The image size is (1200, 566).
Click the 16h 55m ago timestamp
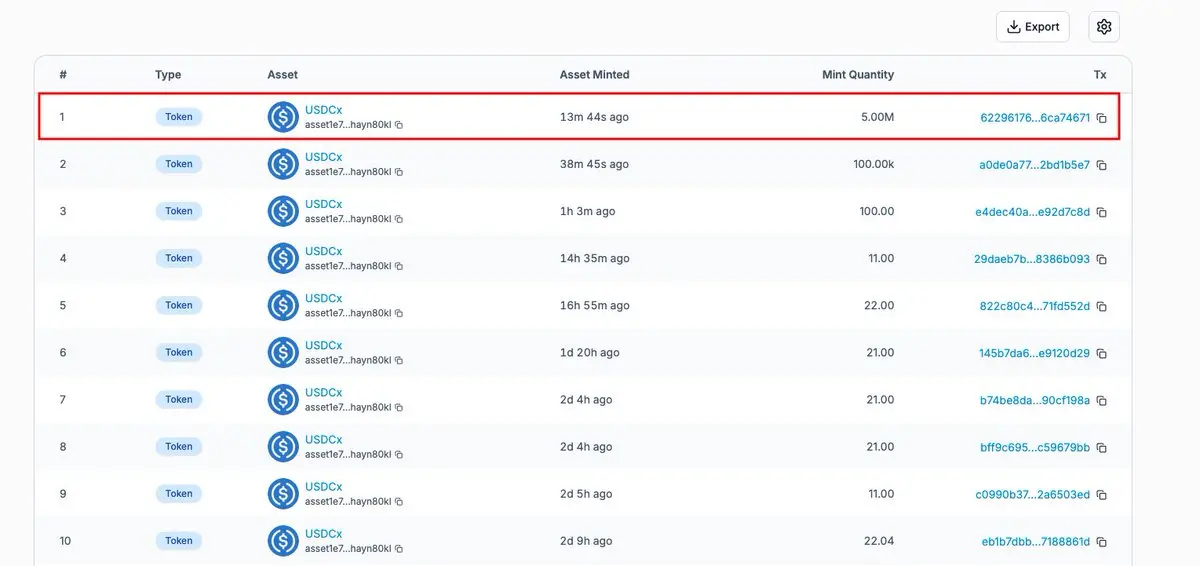coord(595,305)
